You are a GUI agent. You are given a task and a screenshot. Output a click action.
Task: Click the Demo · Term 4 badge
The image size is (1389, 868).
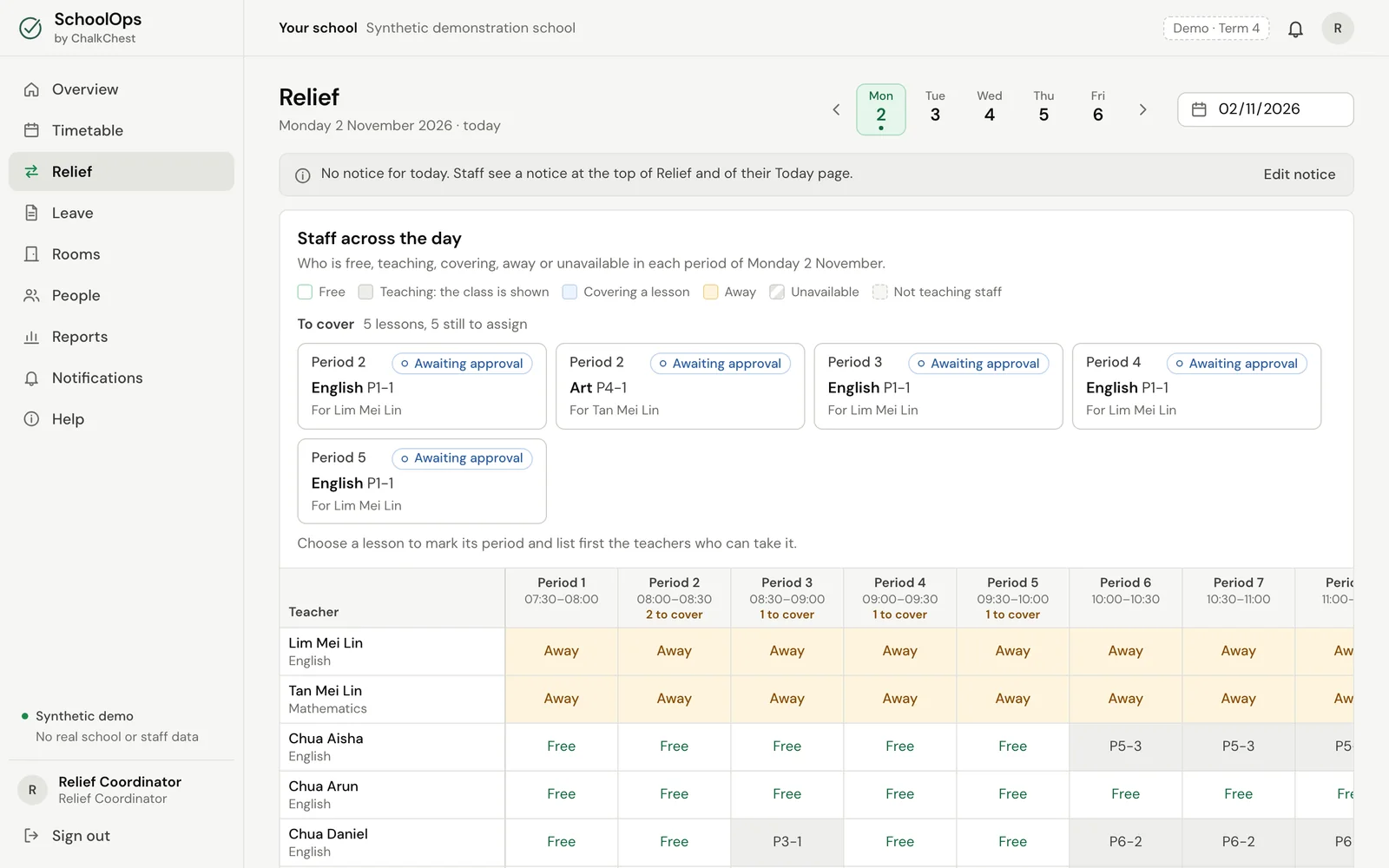1216,29
